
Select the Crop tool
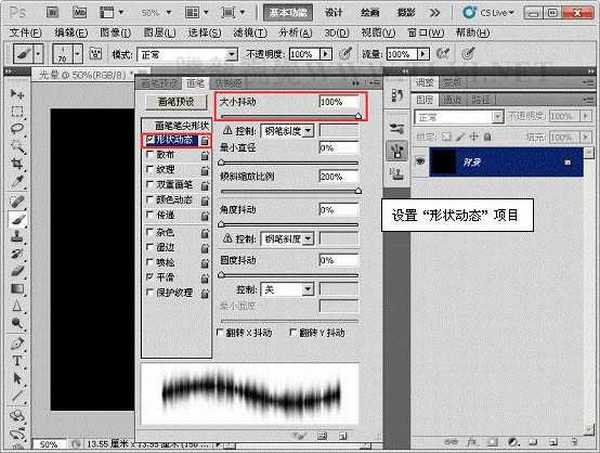coord(17,164)
